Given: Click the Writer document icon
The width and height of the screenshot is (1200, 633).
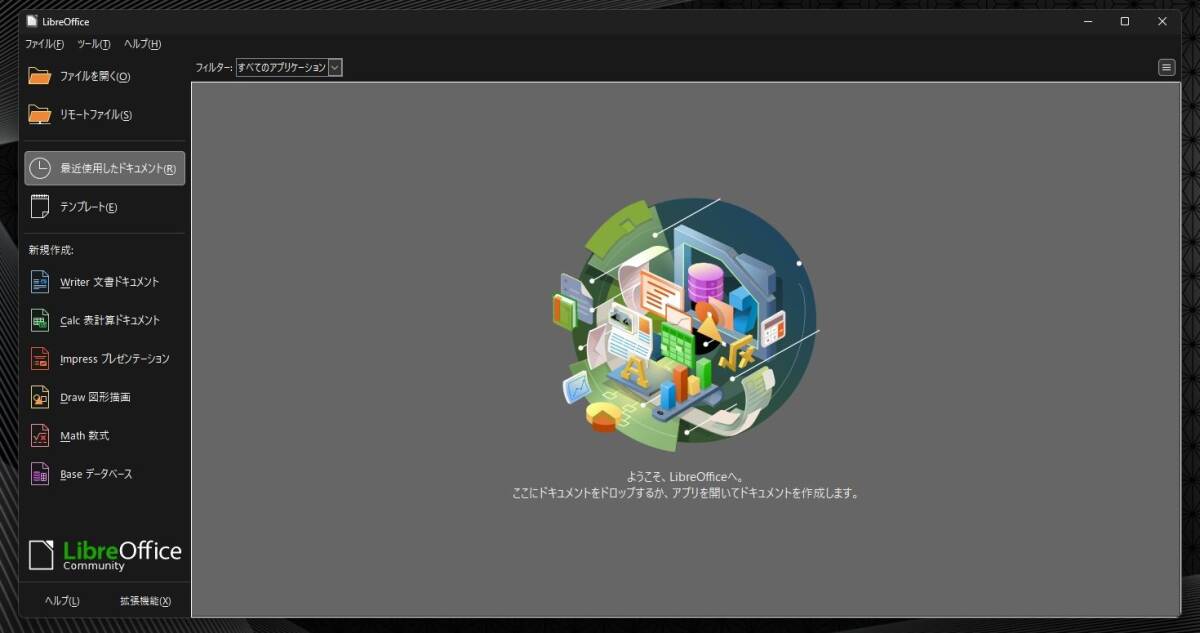Looking at the screenshot, I should [x=40, y=282].
